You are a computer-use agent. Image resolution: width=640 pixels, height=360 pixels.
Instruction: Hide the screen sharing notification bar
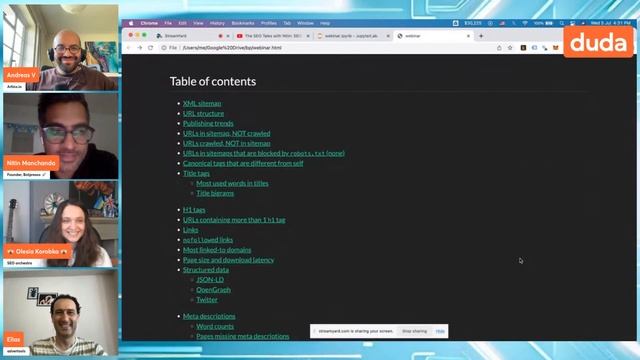440,331
